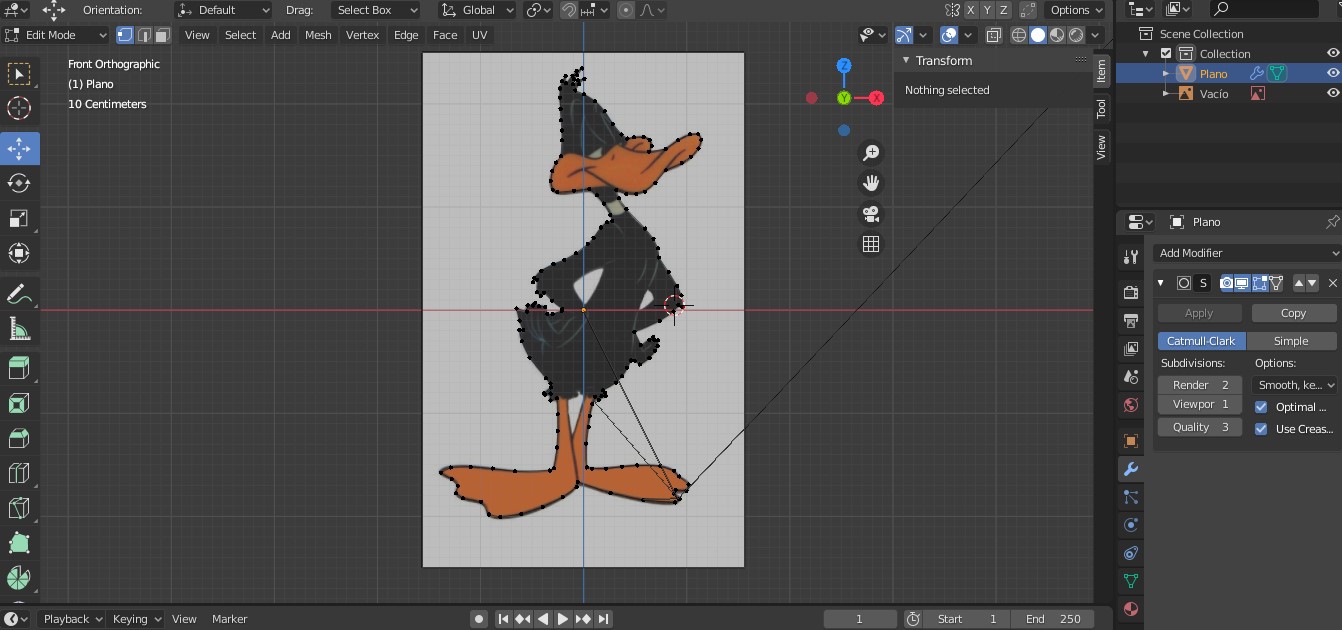The width and height of the screenshot is (1342, 630).
Task: Open the Add Modifier dropdown
Action: click(x=1247, y=253)
